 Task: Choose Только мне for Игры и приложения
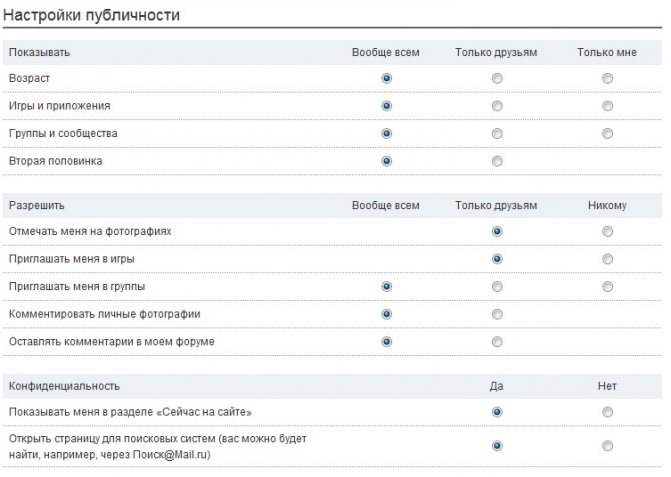tap(607, 106)
